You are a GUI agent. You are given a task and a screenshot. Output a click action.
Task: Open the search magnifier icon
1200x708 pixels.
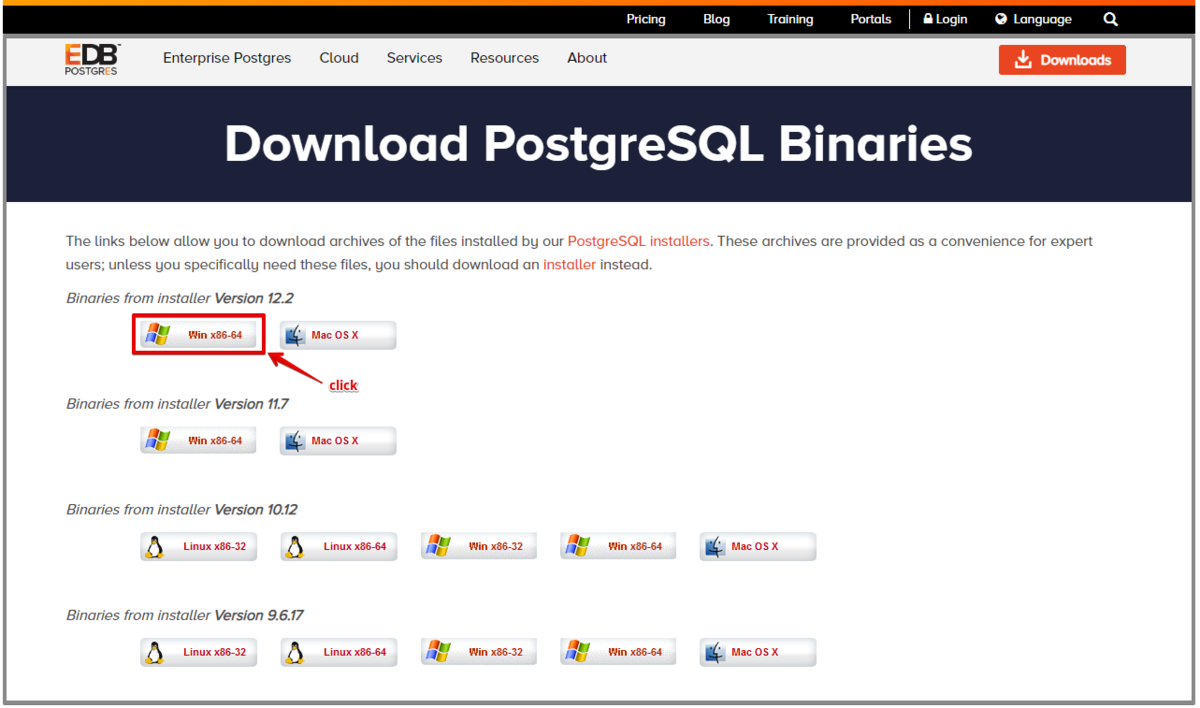click(x=1111, y=19)
